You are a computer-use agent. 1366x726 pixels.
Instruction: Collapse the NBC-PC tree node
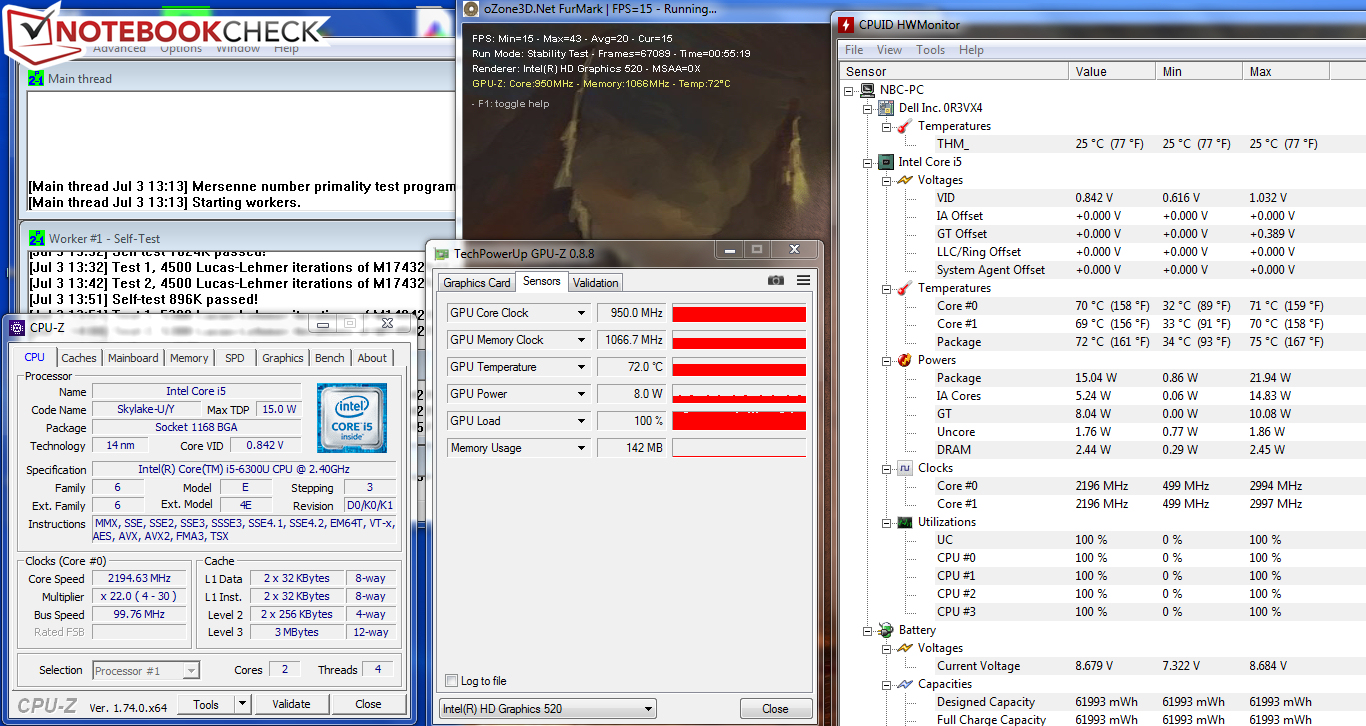851,90
